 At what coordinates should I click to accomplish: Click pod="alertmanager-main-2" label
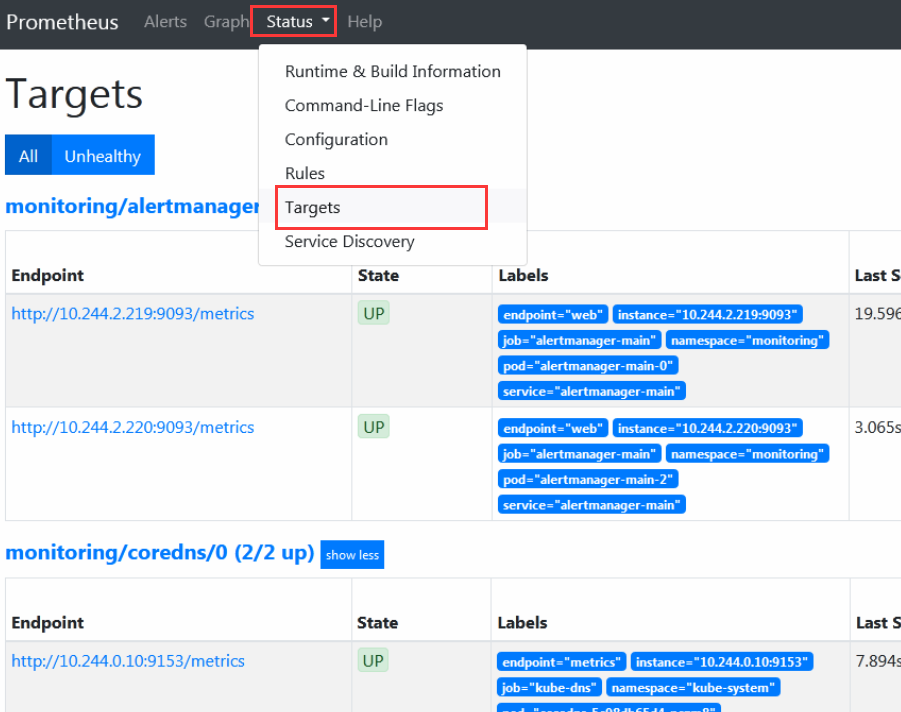[588, 479]
